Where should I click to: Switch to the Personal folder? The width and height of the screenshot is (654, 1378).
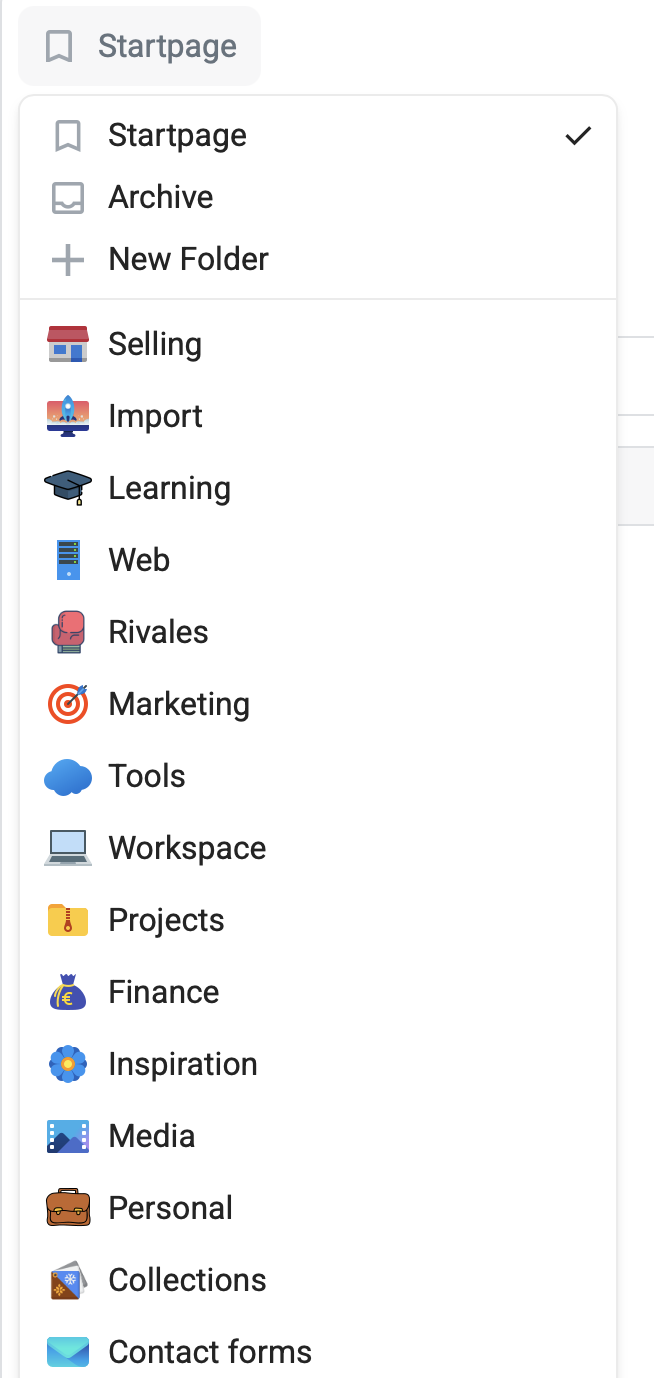[170, 1208]
